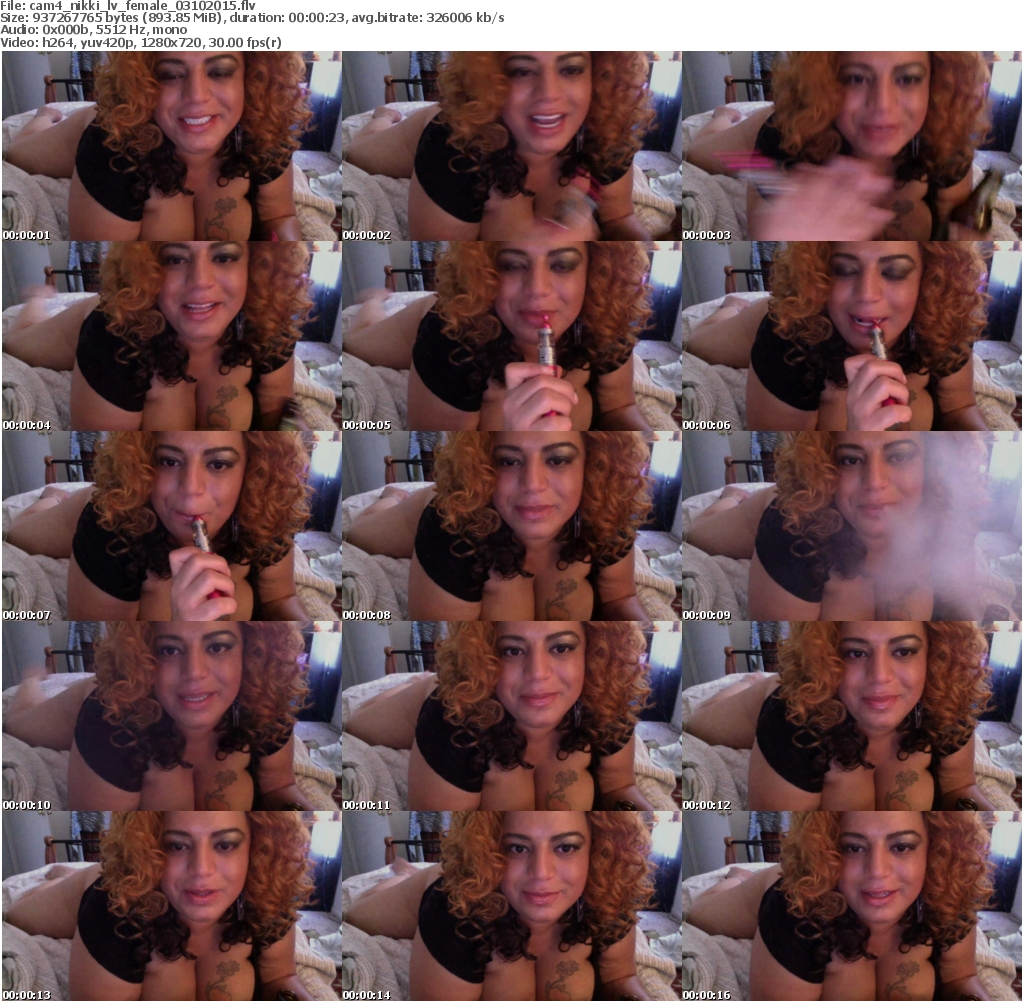
Task: Select the frame at 00:00:14
Action: coord(511,906)
